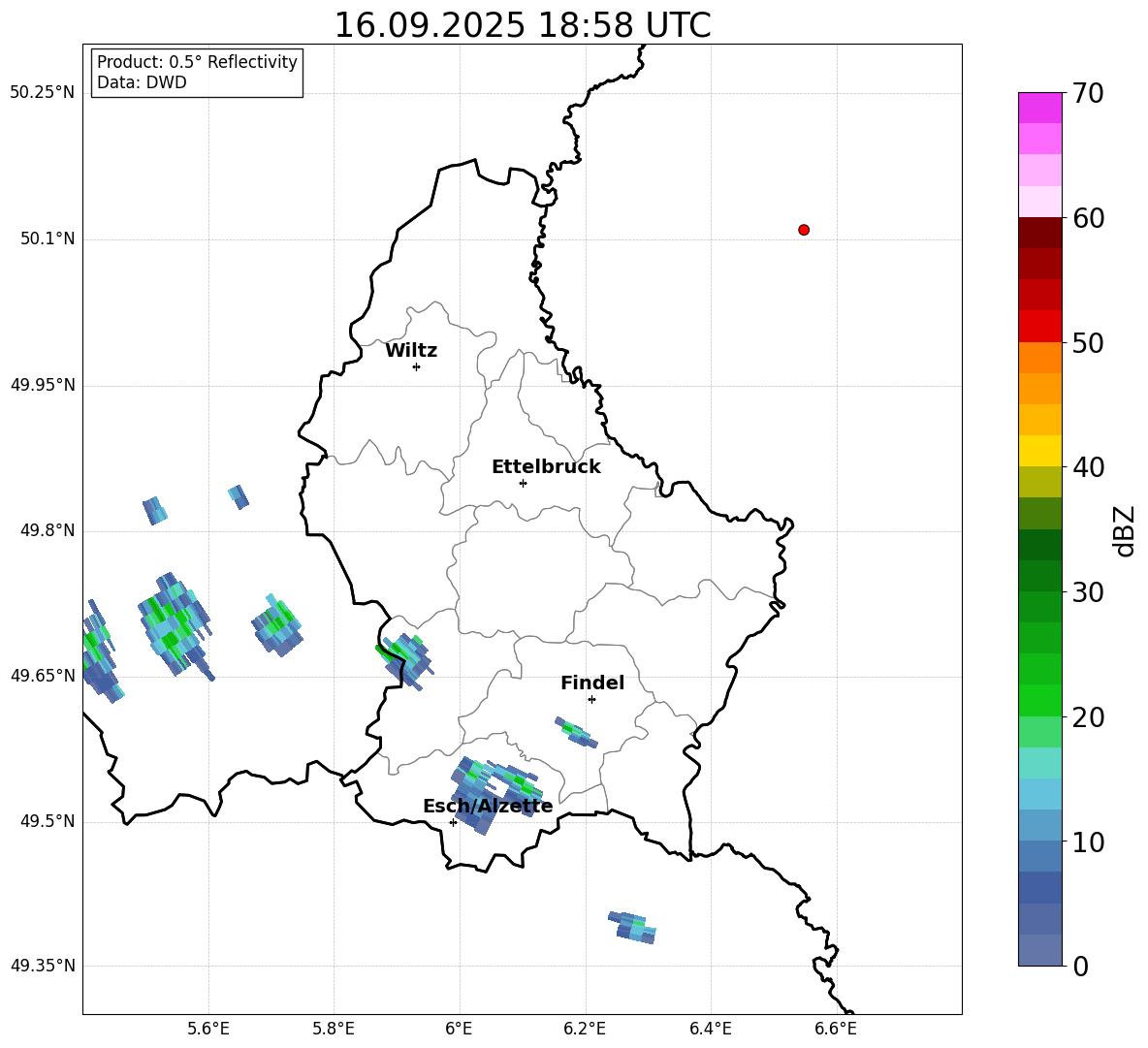
Task: Pick the bright red swatch above 50
Action: [1039, 327]
